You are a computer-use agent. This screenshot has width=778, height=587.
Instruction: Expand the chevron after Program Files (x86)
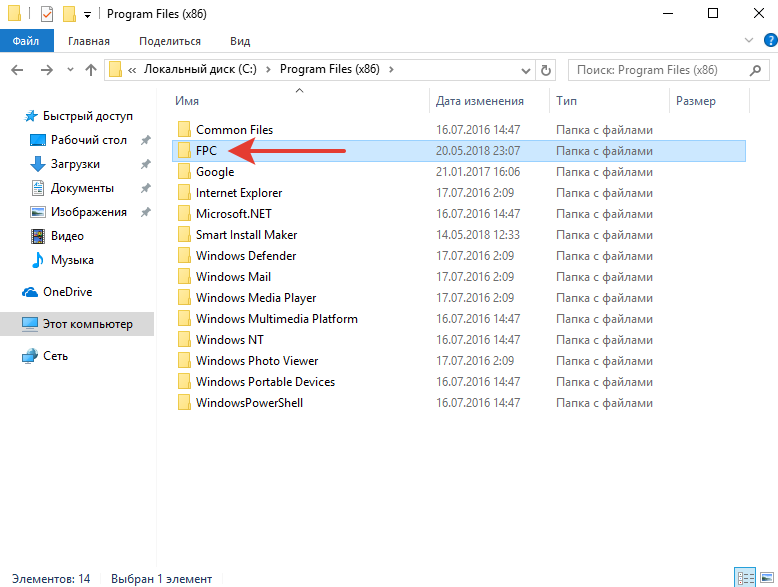click(x=391, y=69)
